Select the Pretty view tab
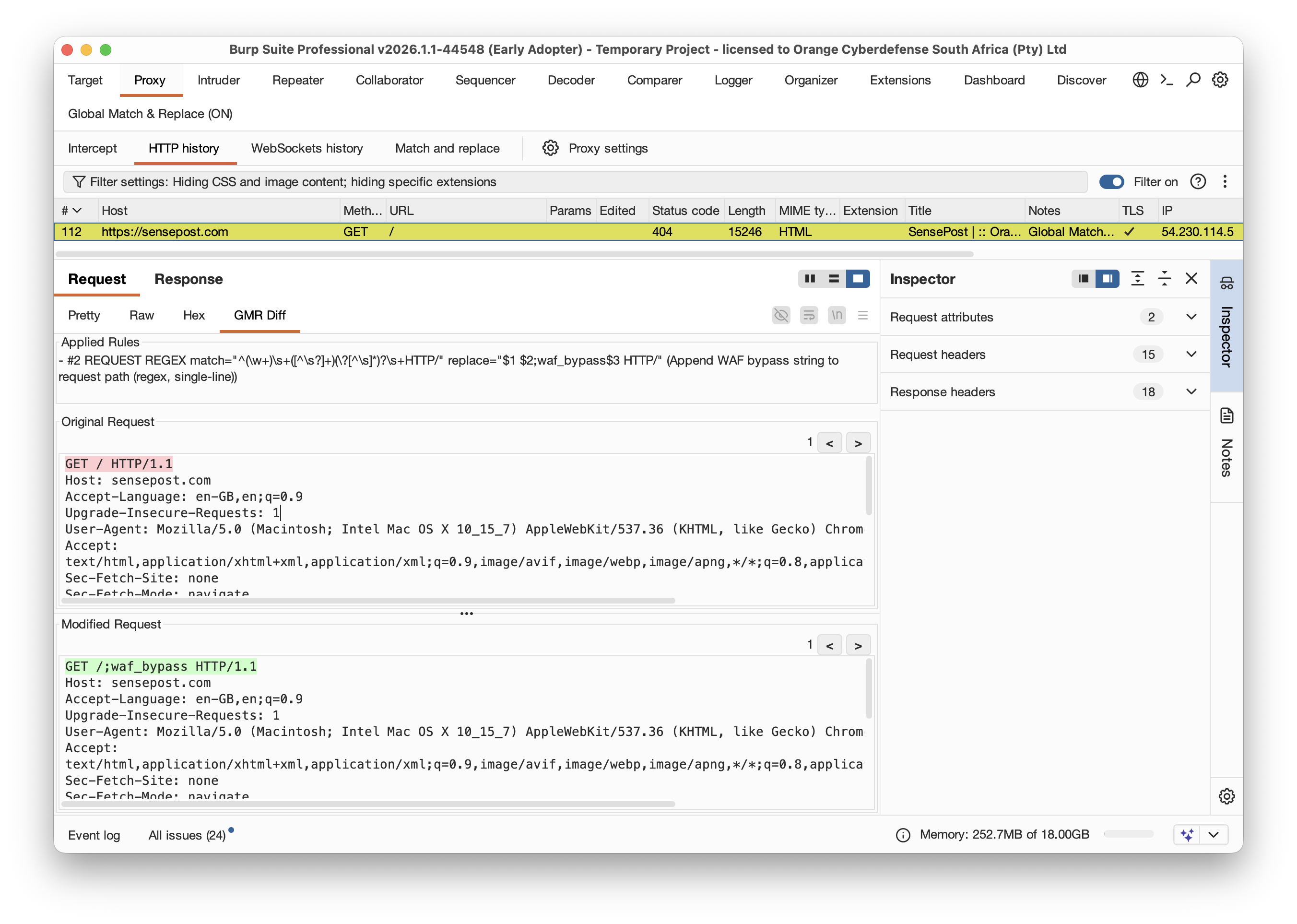 point(83,315)
